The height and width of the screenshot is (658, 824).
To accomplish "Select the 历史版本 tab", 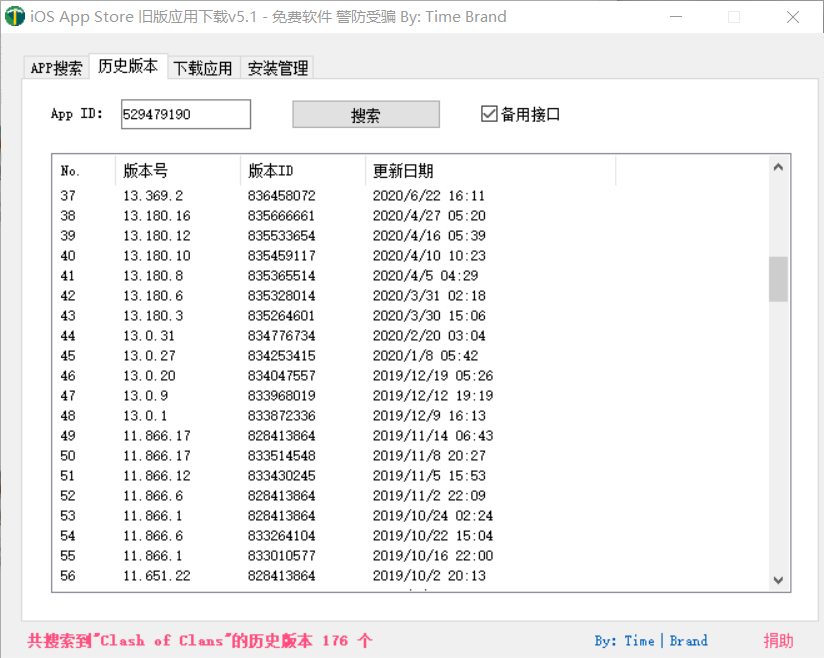I will pyautogui.click(x=127, y=66).
